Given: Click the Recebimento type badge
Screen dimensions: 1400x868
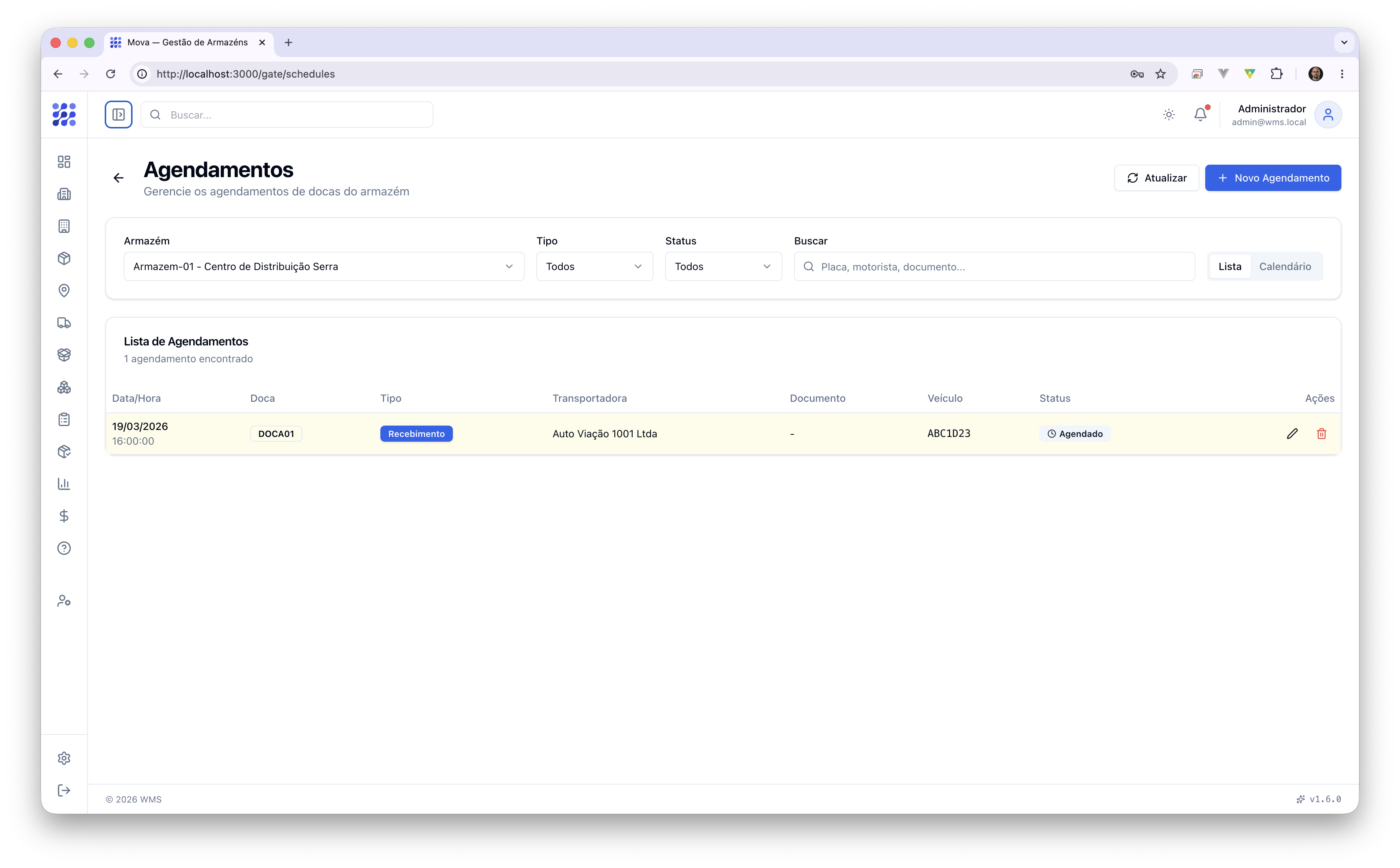Looking at the screenshot, I should tap(416, 433).
